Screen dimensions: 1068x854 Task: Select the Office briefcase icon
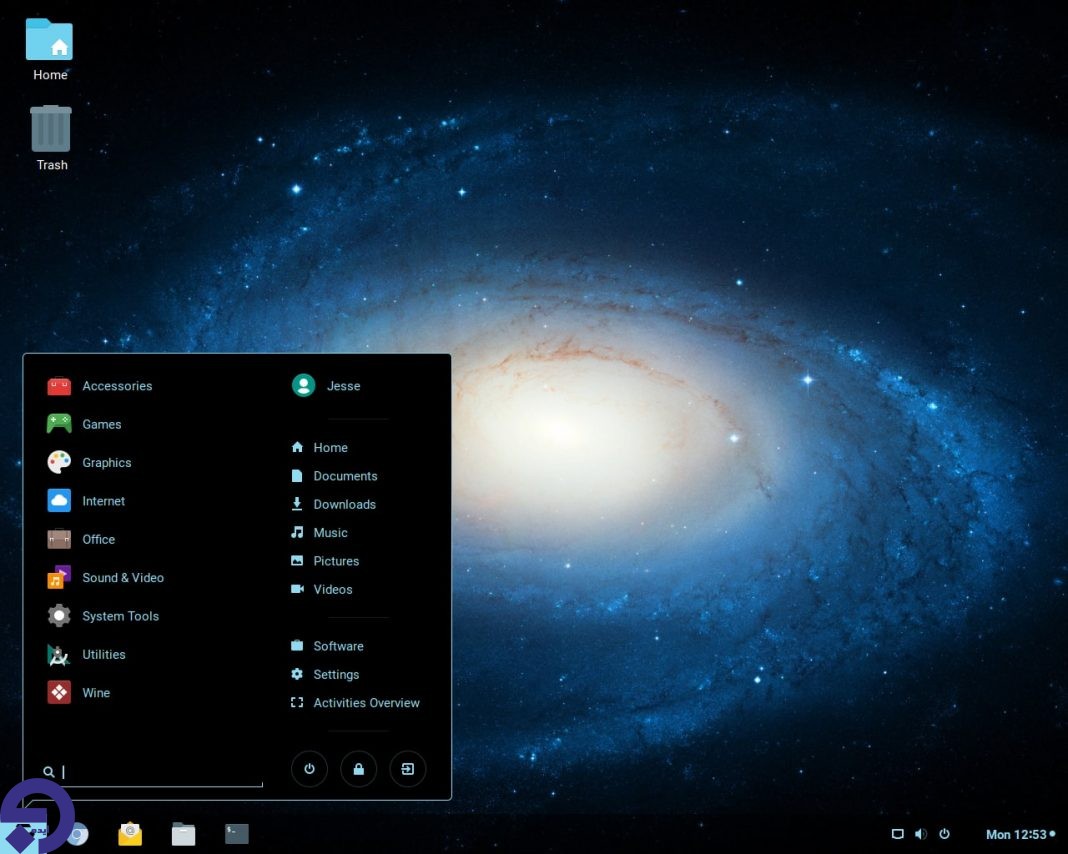[59, 539]
